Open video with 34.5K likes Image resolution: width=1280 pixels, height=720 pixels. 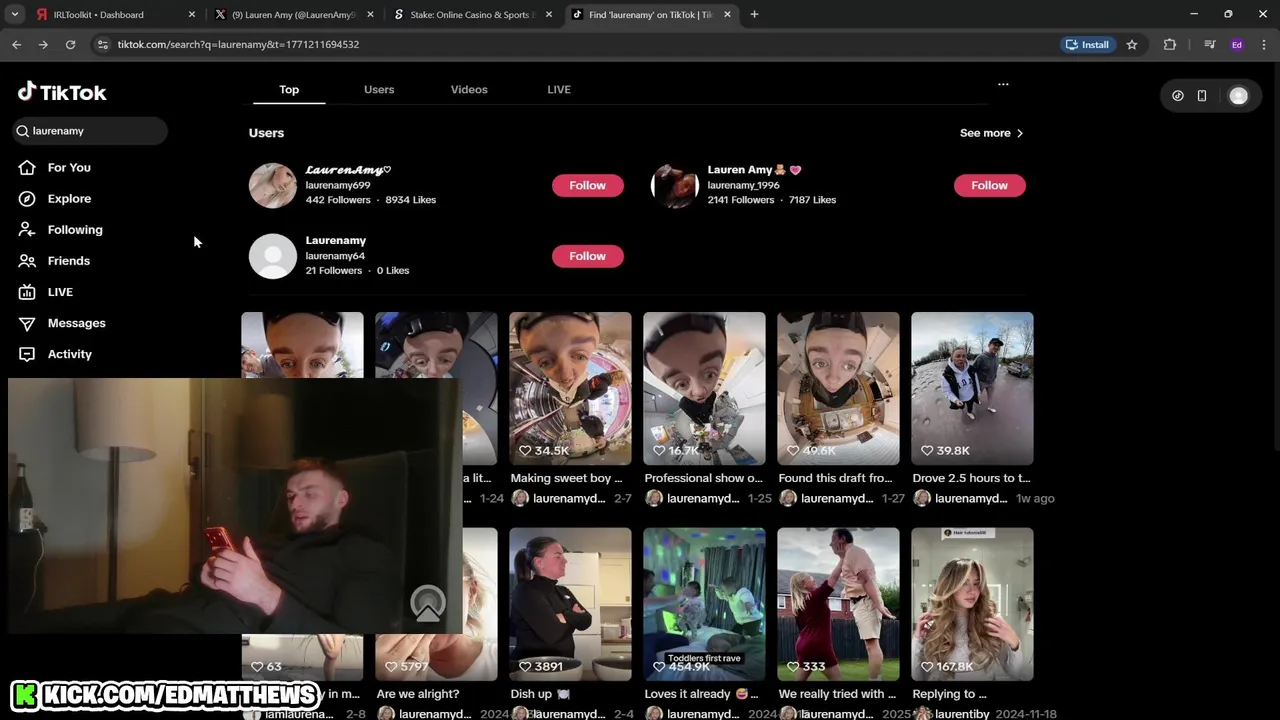pyautogui.click(x=570, y=388)
